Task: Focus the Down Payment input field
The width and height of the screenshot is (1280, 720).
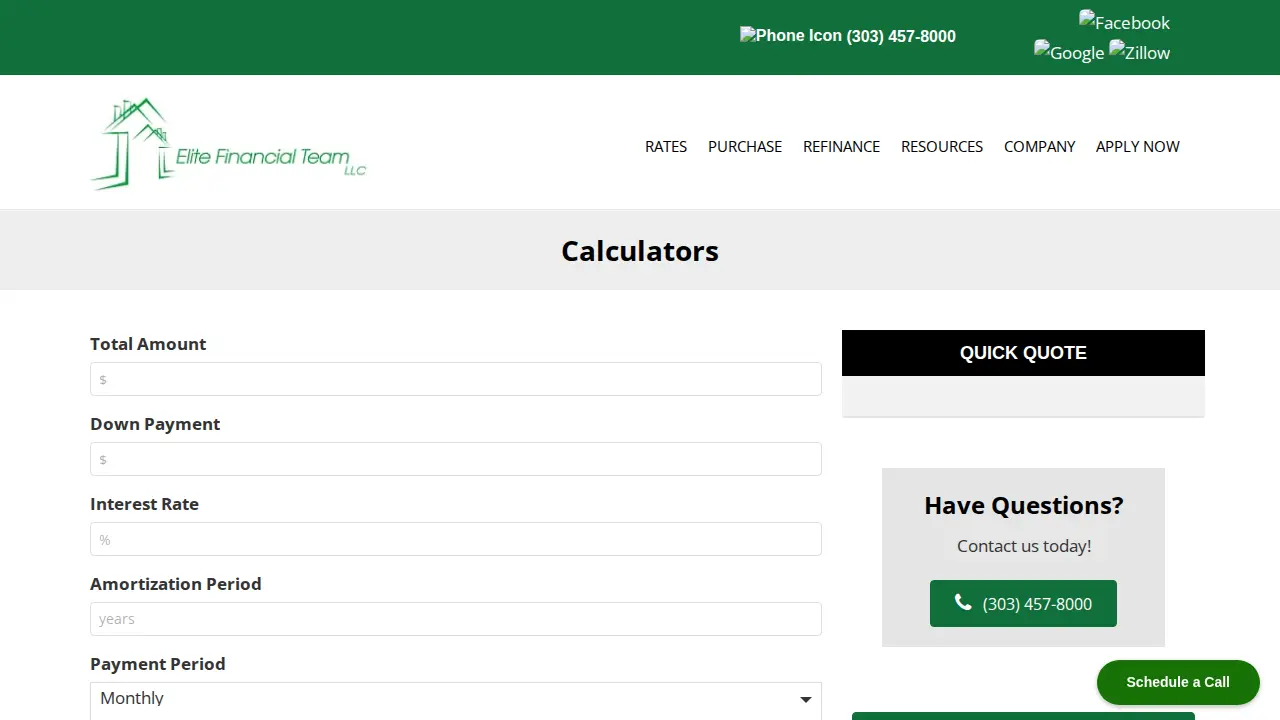Action: pyautogui.click(x=456, y=459)
